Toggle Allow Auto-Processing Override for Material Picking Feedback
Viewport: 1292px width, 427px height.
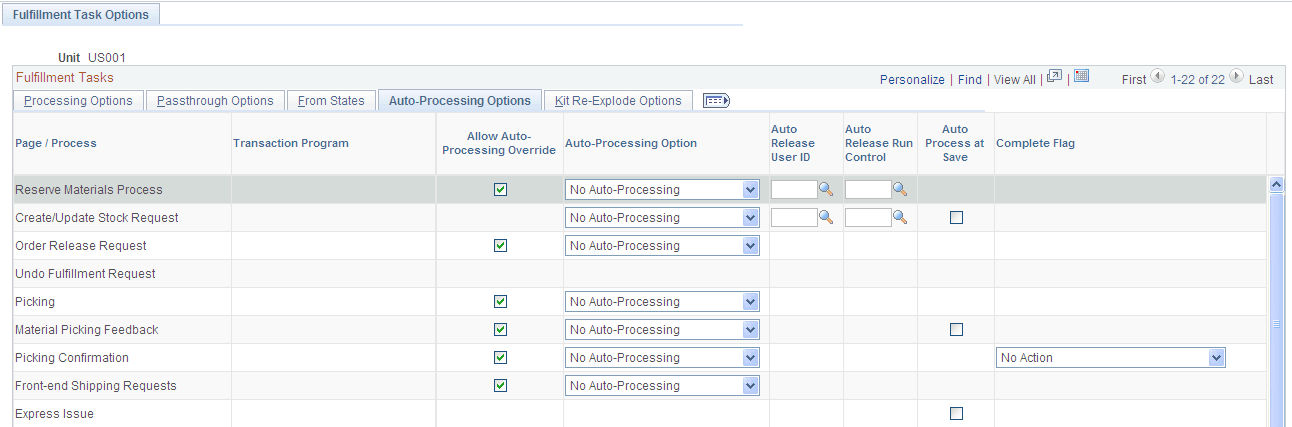coord(501,329)
